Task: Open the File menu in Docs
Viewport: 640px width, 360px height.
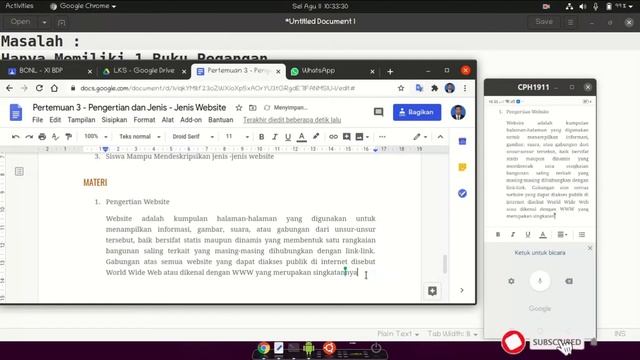Action: click(x=38, y=120)
